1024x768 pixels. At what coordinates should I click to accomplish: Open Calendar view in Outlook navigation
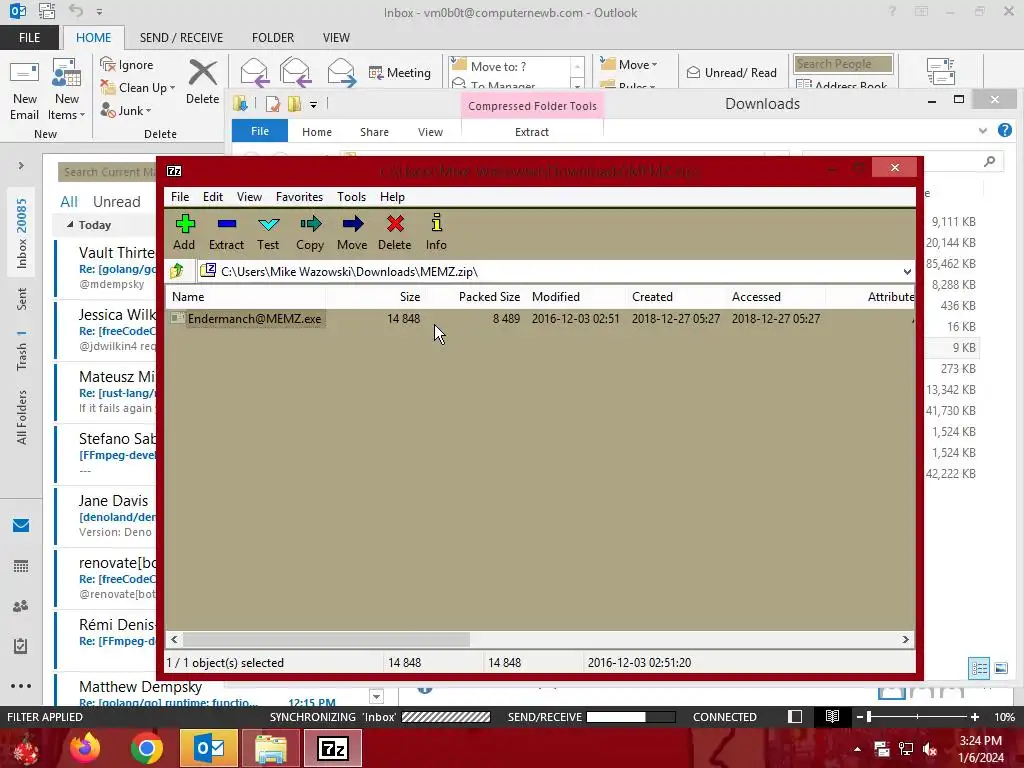coord(21,566)
